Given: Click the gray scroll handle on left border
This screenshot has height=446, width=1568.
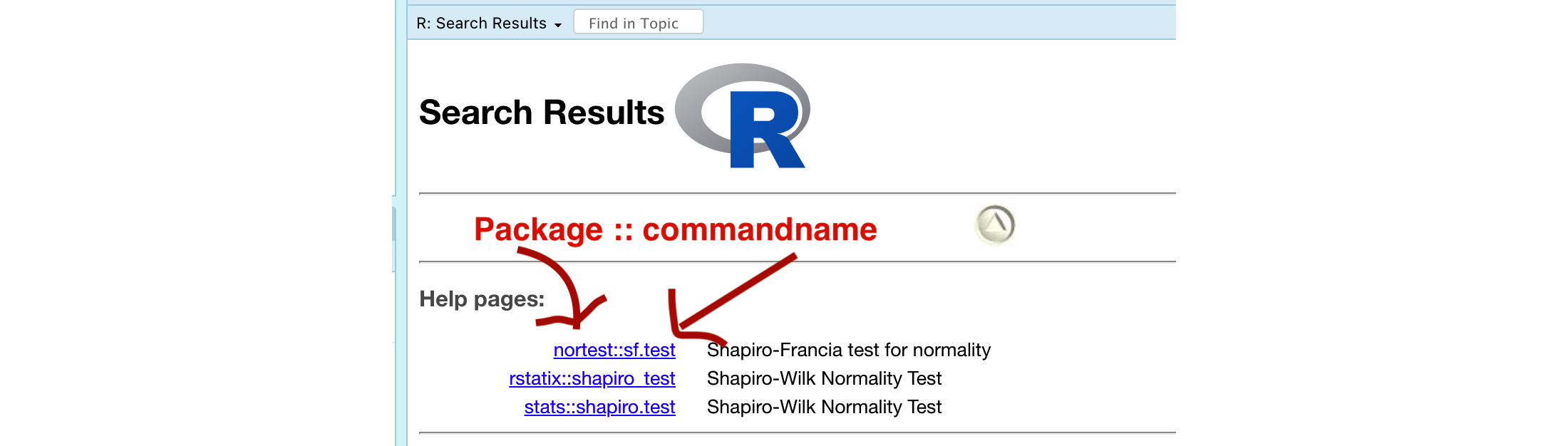Looking at the screenshot, I should click(x=393, y=224).
